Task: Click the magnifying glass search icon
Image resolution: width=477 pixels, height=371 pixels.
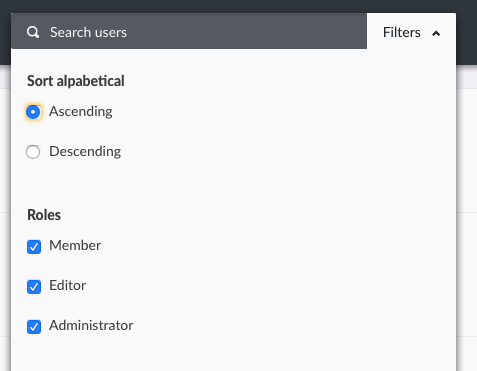Action: [33, 32]
